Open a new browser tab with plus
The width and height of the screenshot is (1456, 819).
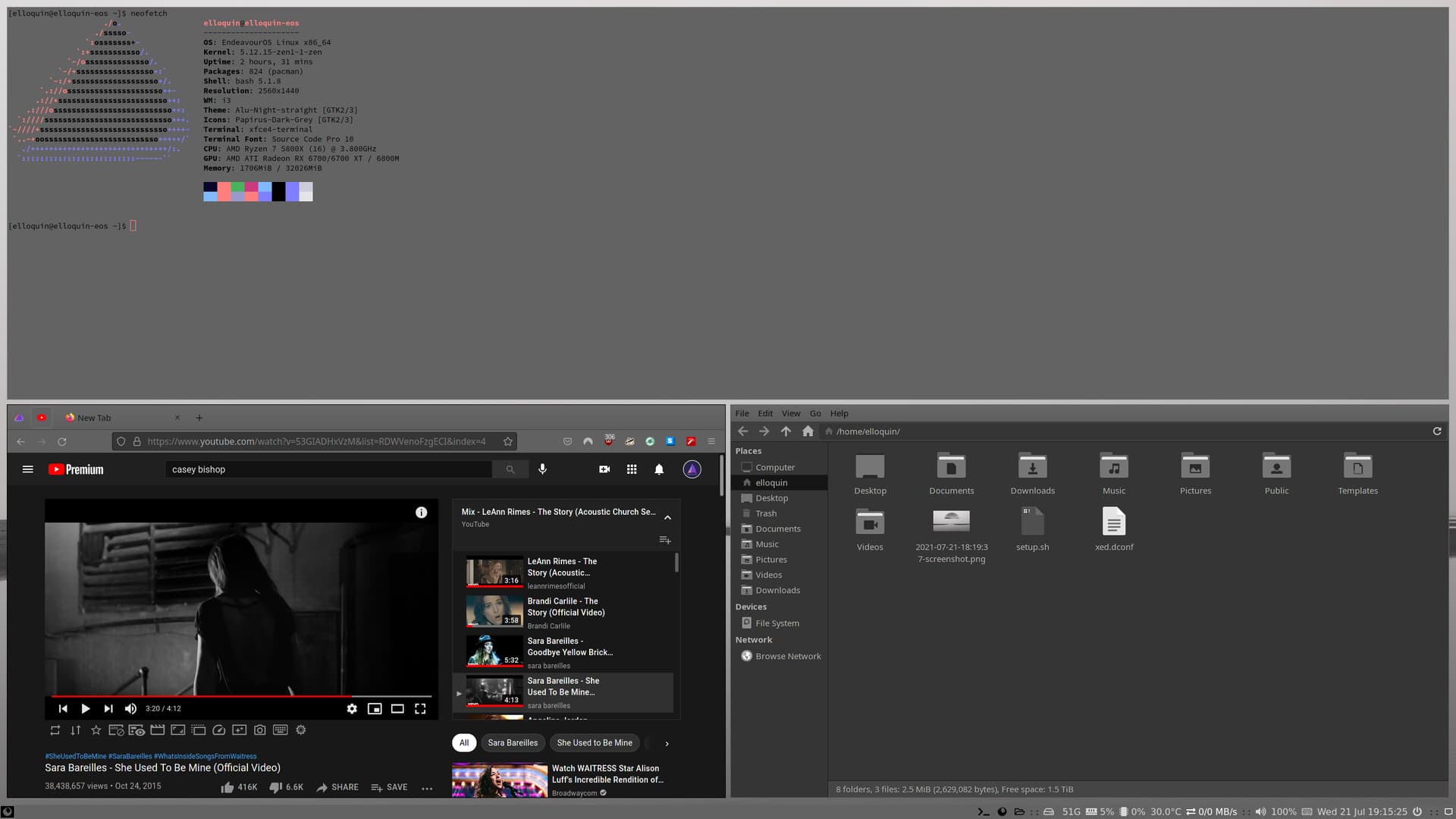199,418
